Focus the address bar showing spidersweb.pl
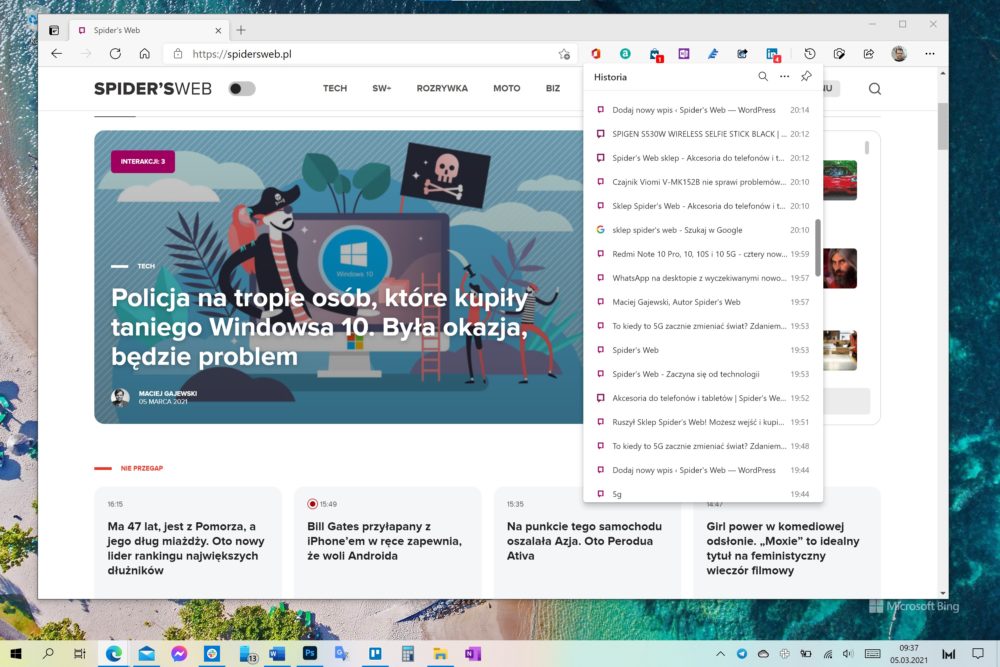The width and height of the screenshot is (1000, 667). pyautogui.click(x=370, y=54)
